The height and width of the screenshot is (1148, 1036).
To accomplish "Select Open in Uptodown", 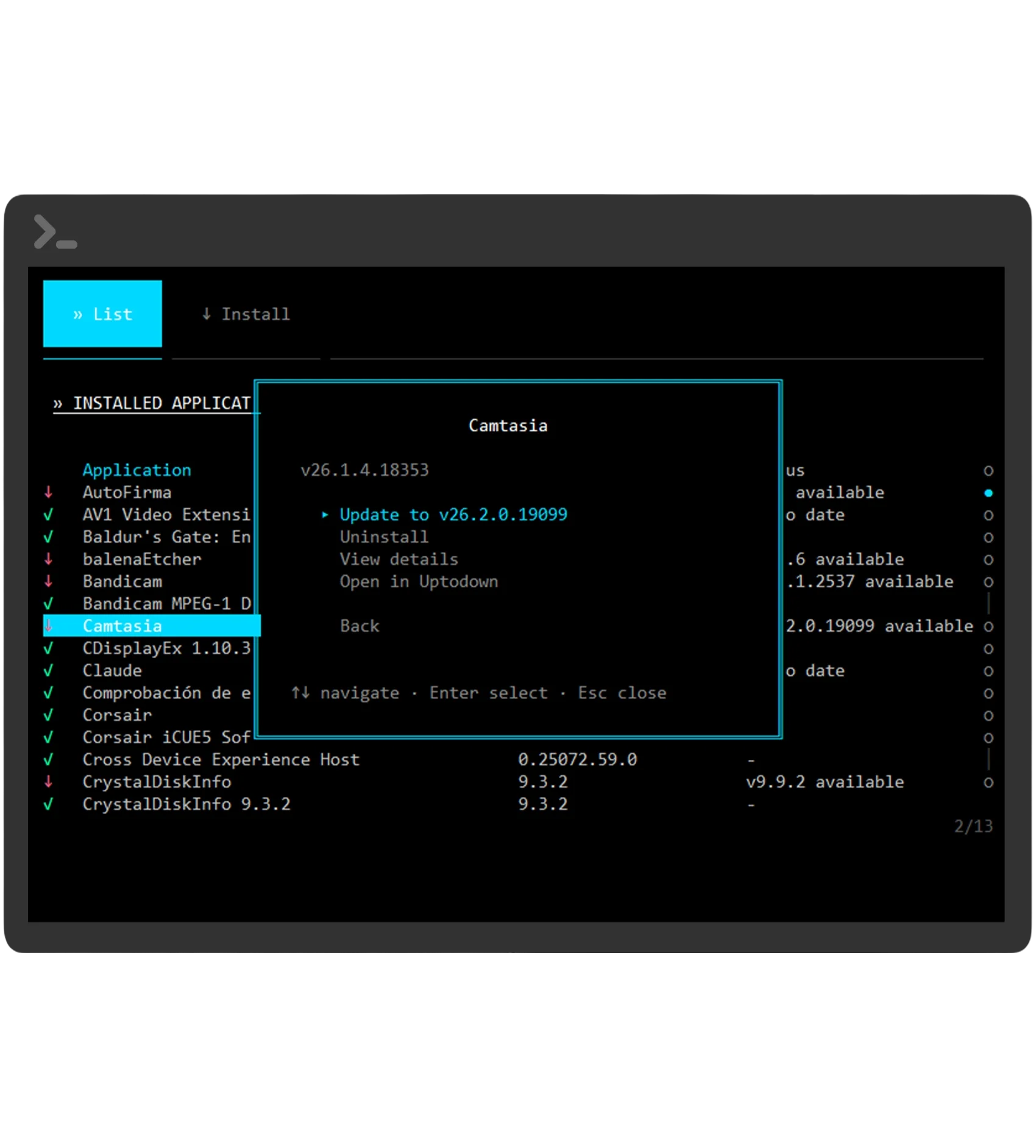I will tap(419, 581).
